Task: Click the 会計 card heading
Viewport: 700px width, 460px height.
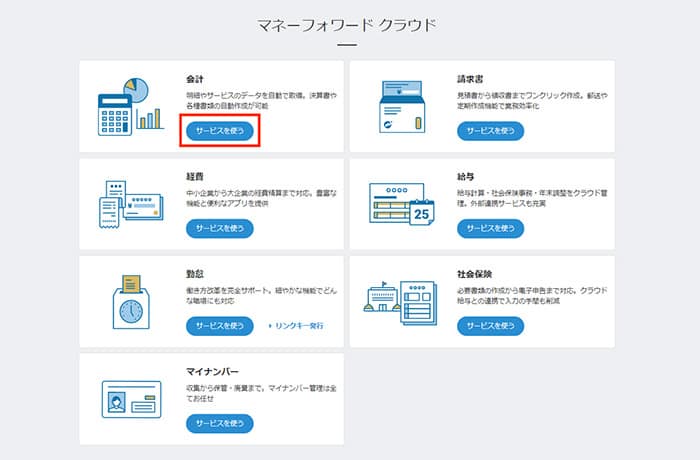Action: (195, 76)
